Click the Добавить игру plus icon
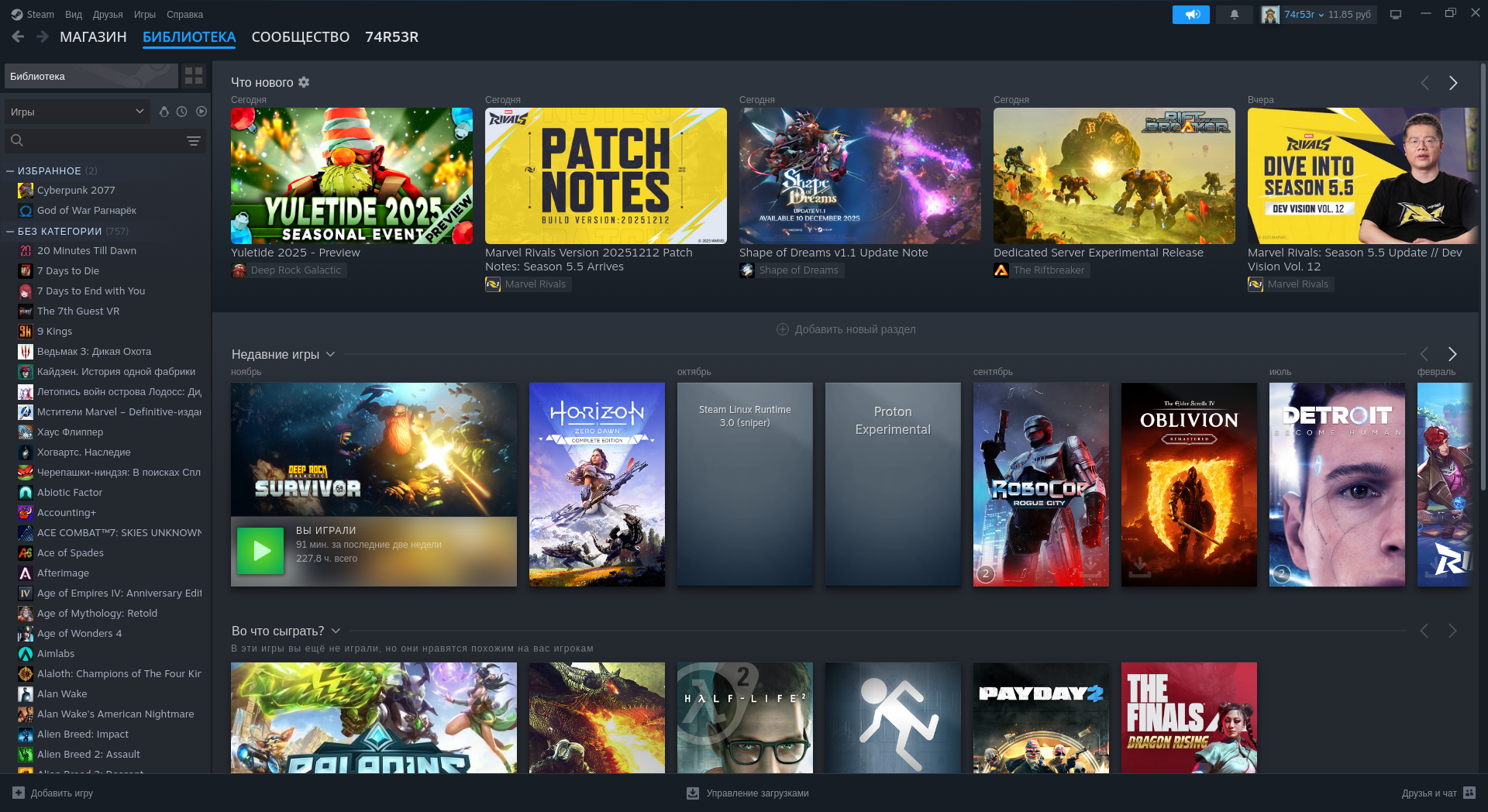The height and width of the screenshot is (812, 1488). [19, 793]
